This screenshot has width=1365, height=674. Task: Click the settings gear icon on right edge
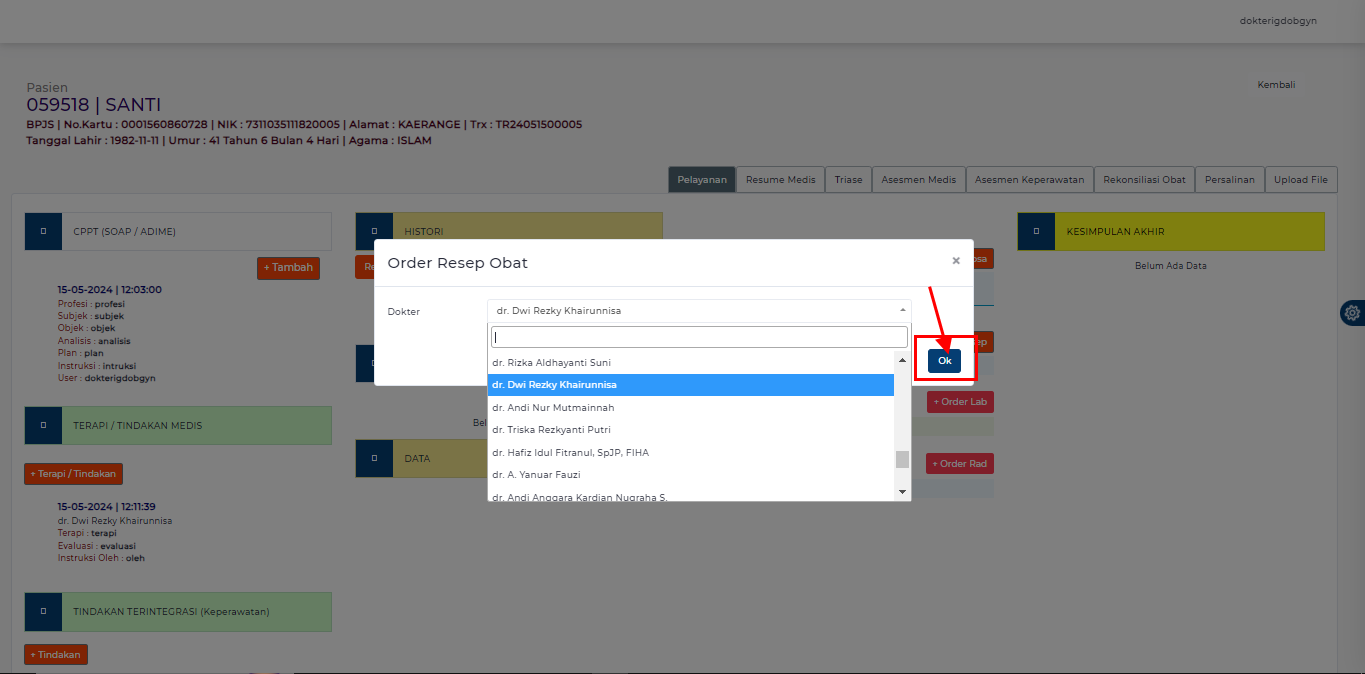pos(1352,313)
